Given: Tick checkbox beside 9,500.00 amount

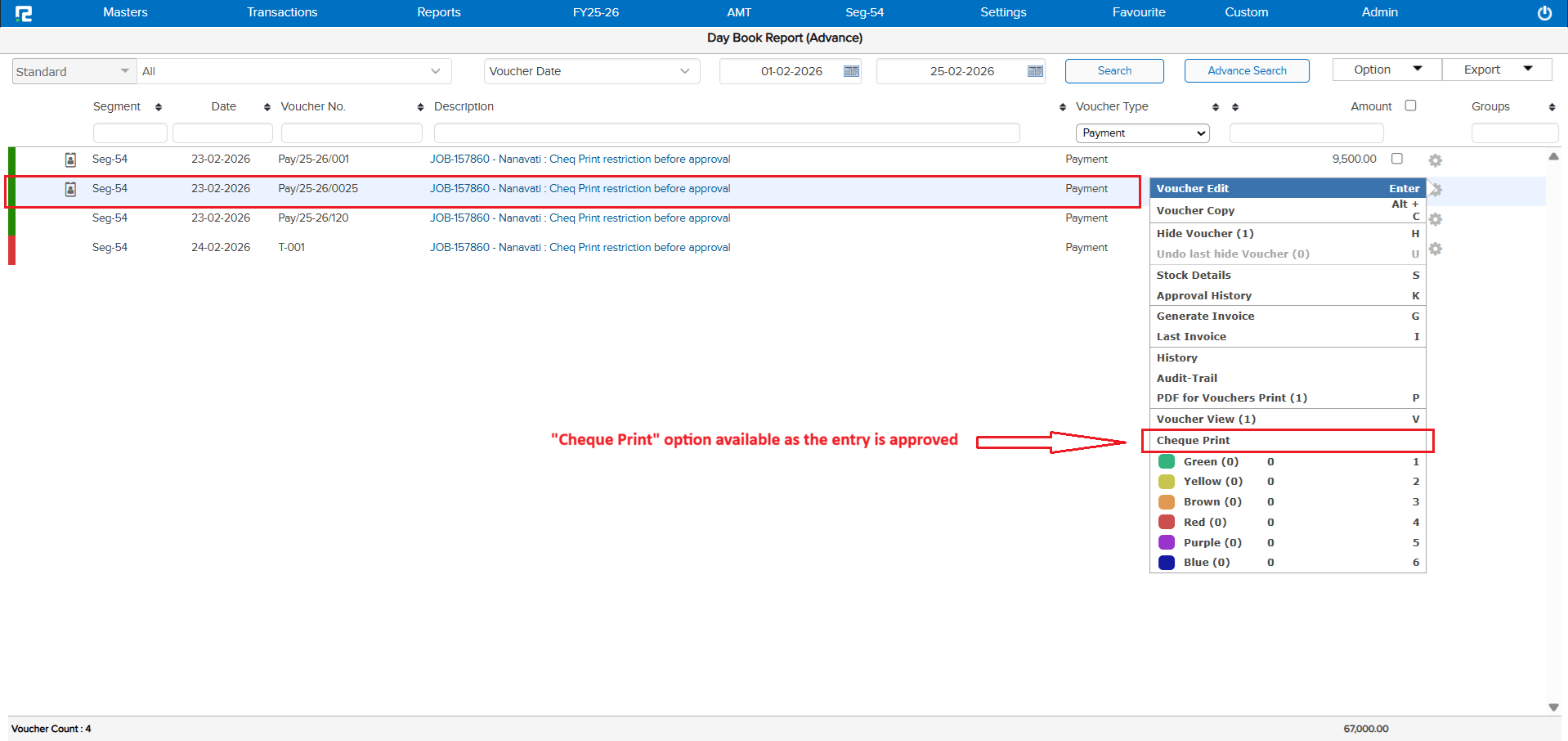Looking at the screenshot, I should point(1397,159).
